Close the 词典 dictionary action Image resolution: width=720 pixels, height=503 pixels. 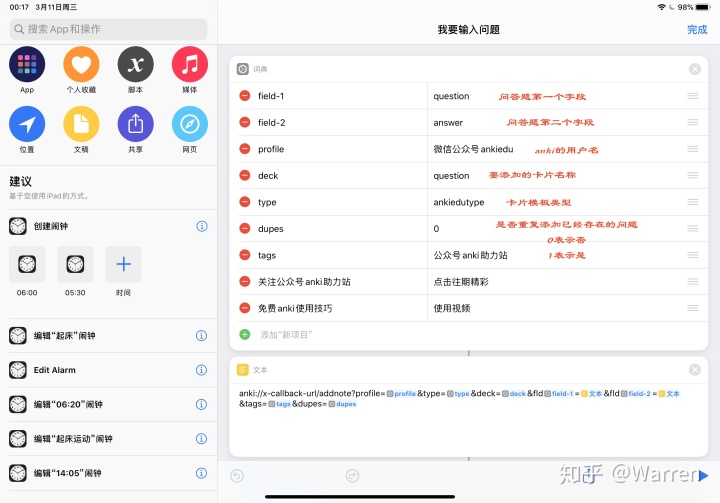pos(695,69)
